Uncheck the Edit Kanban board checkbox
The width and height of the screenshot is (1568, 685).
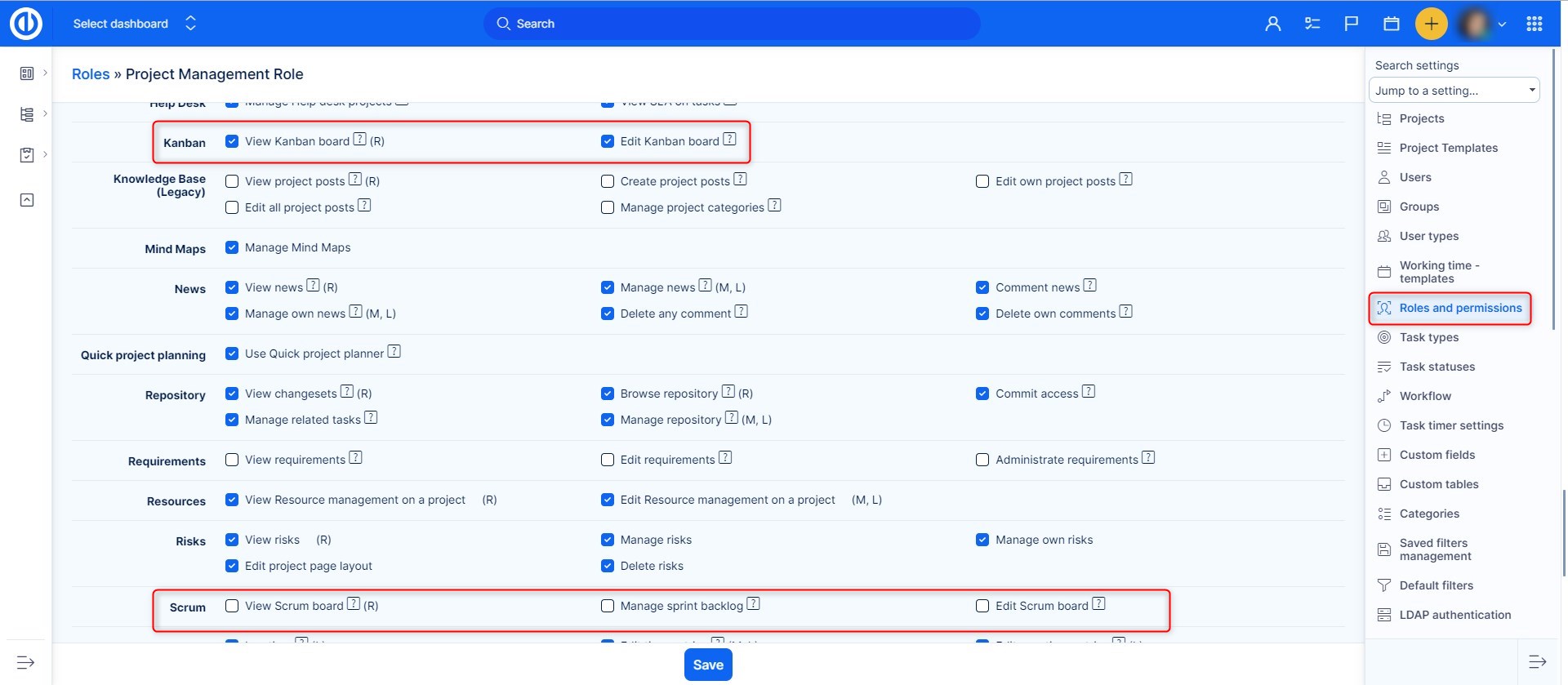point(608,141)
